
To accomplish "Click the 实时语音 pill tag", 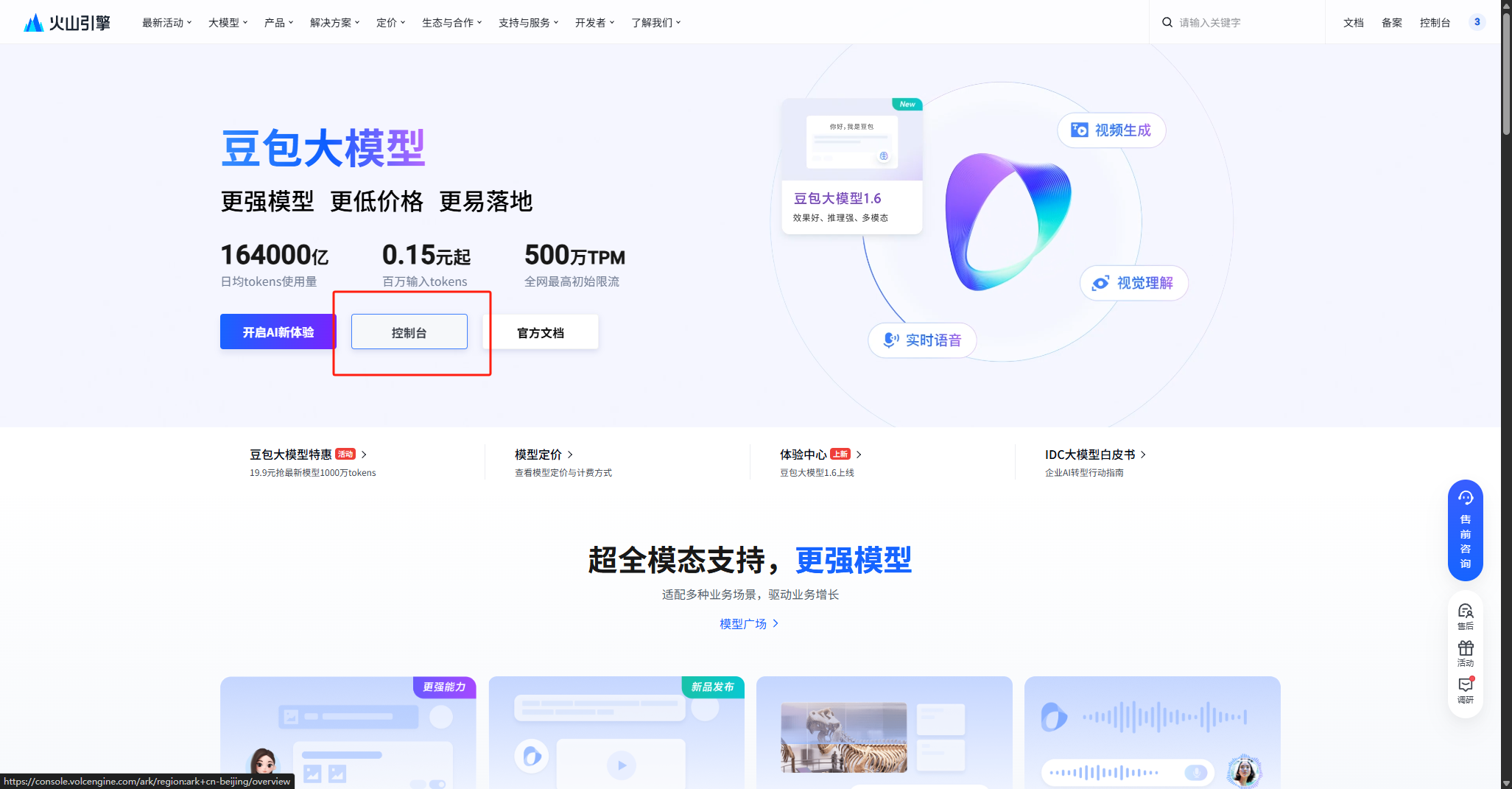I will [x=923, y=340].
